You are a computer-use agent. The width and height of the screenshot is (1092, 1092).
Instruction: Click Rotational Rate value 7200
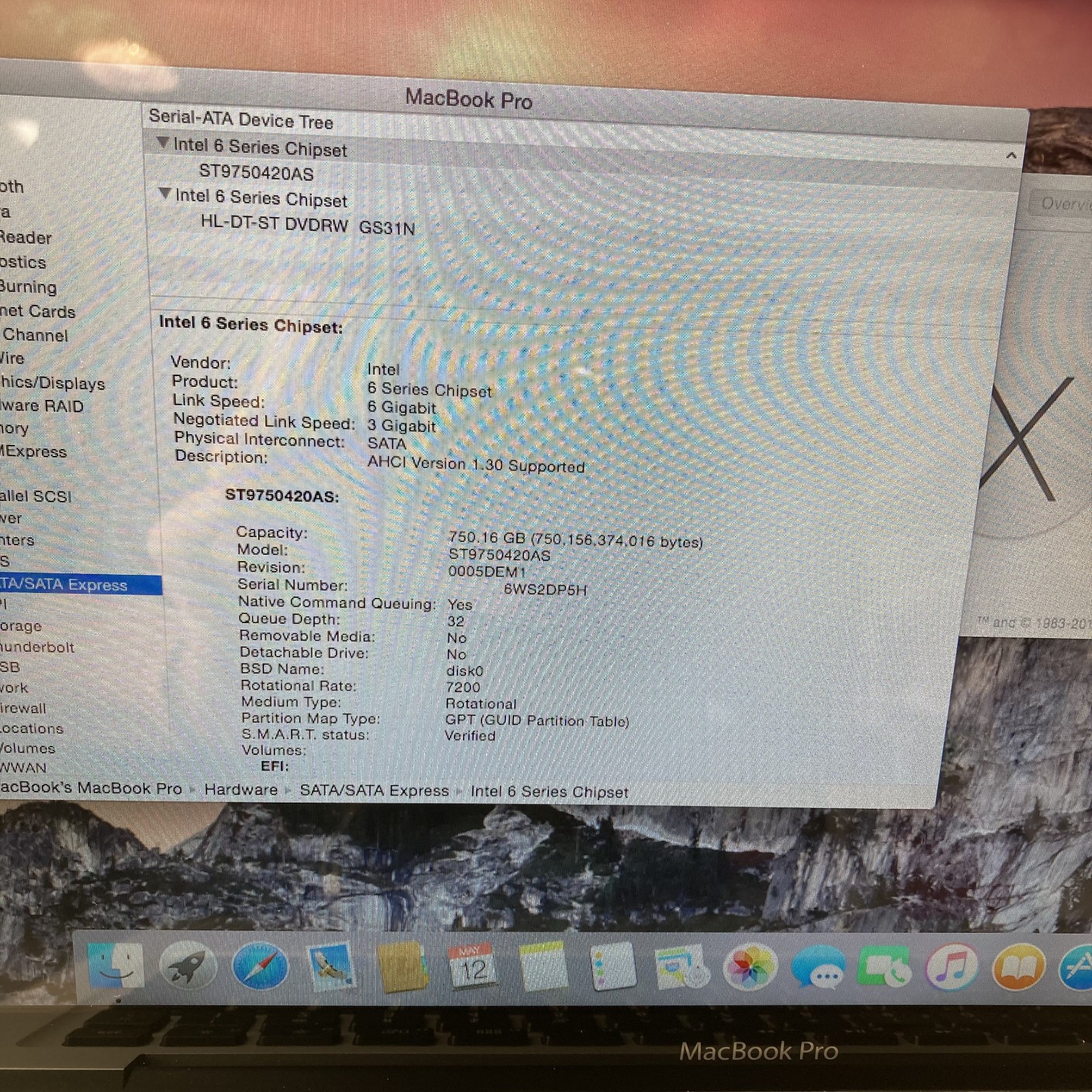click(x=463, y=687)
